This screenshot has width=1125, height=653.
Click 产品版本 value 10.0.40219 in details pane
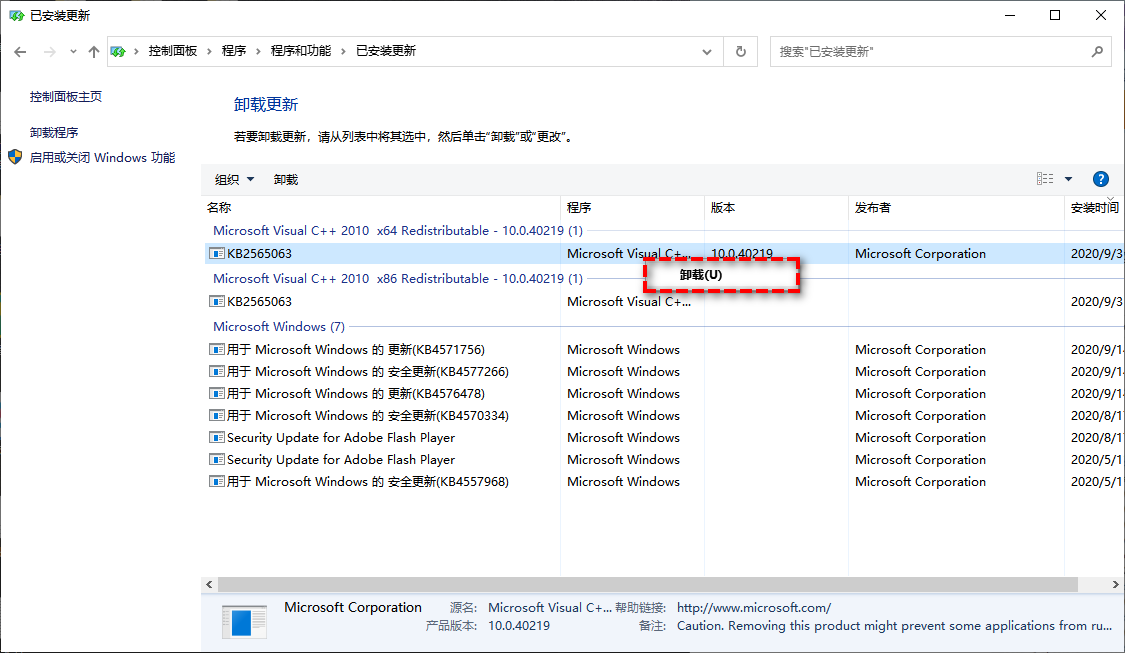click(x=519, y=626)
